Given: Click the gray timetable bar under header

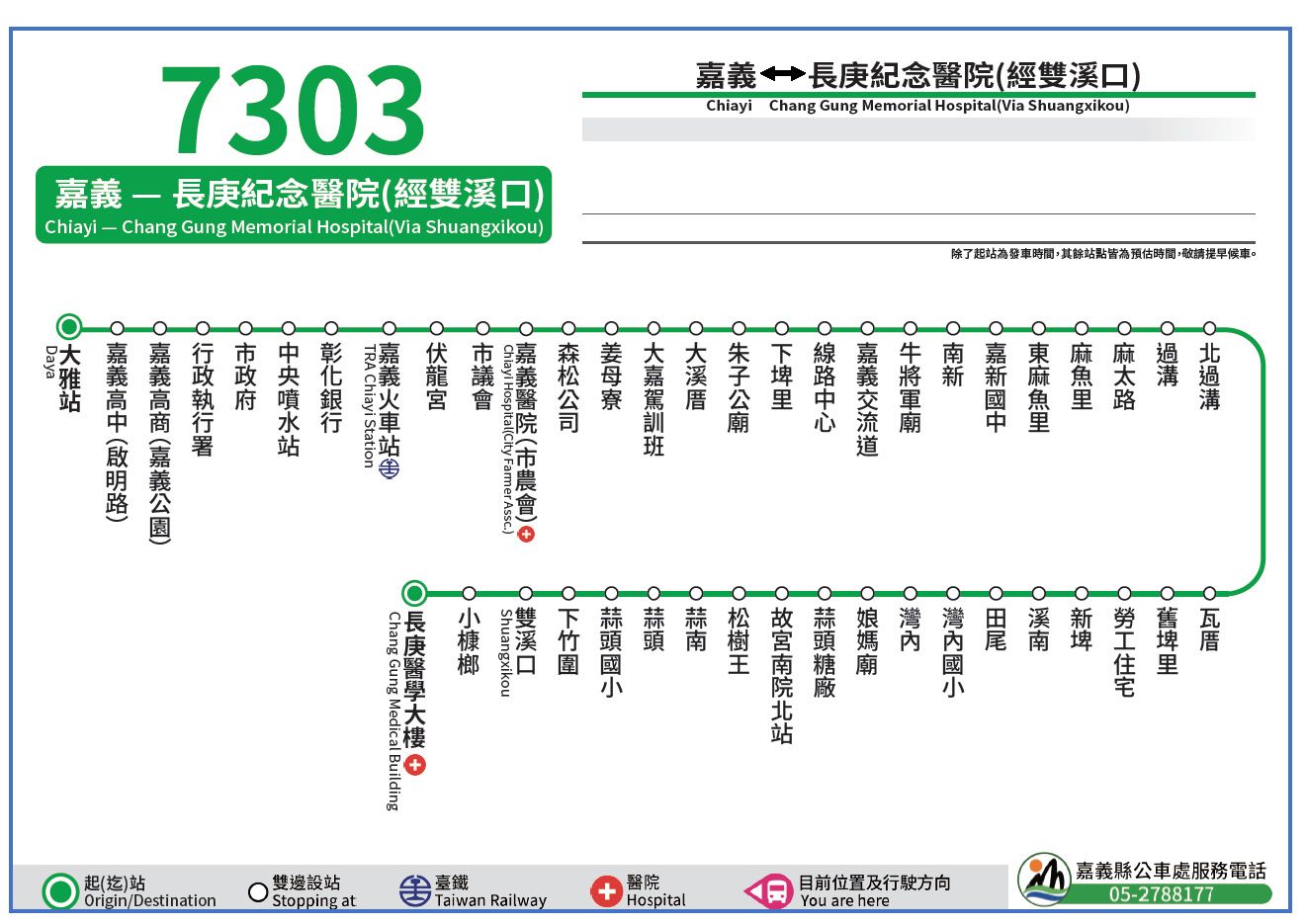Looking at the screenshot, I should [x=918, y=129].
